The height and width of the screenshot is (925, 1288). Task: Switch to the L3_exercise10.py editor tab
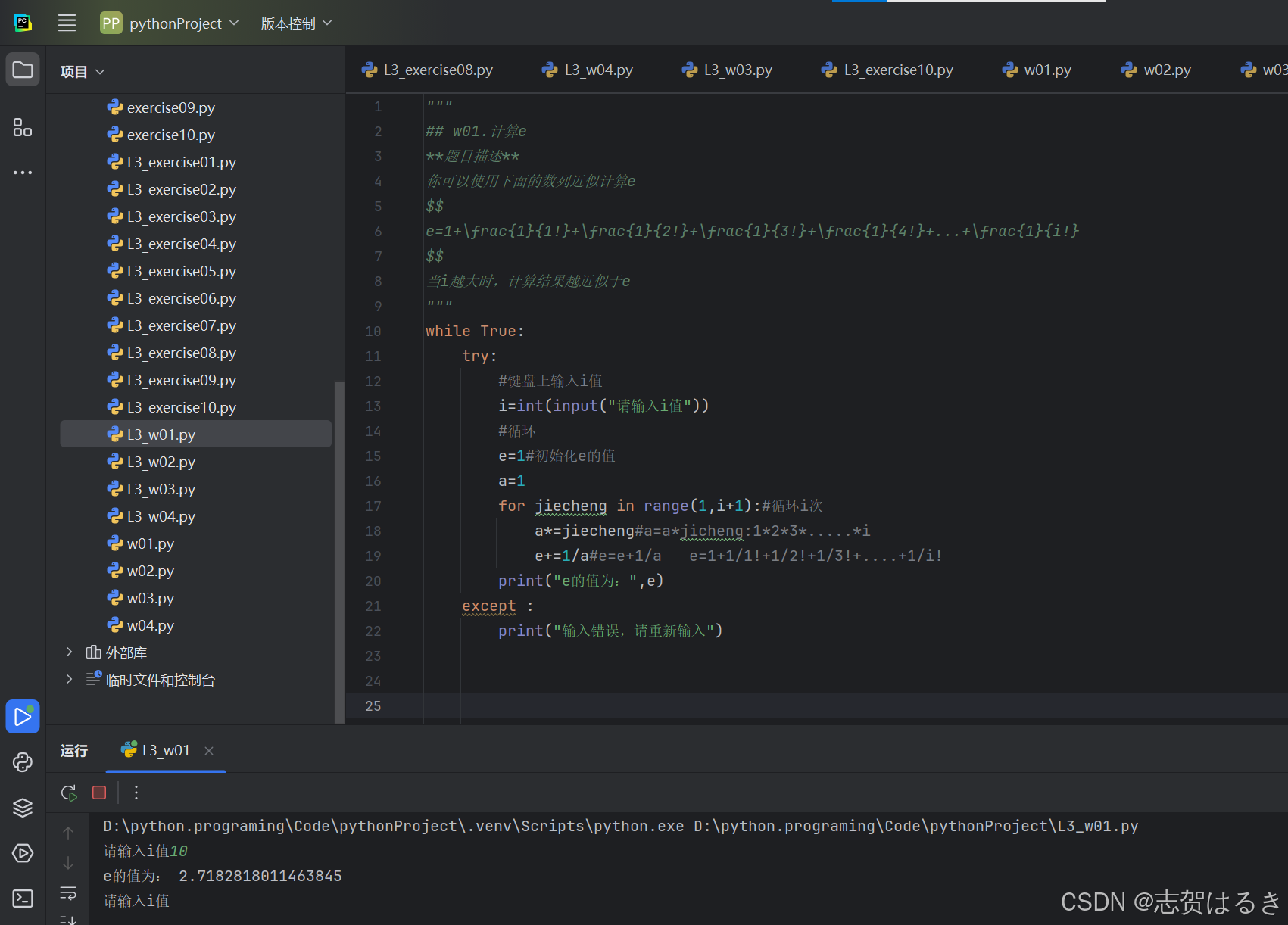pos(898,70)
